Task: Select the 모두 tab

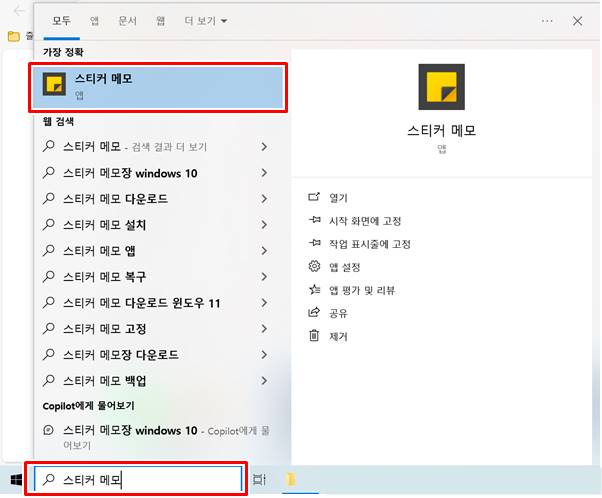Action: coord(61,21)
